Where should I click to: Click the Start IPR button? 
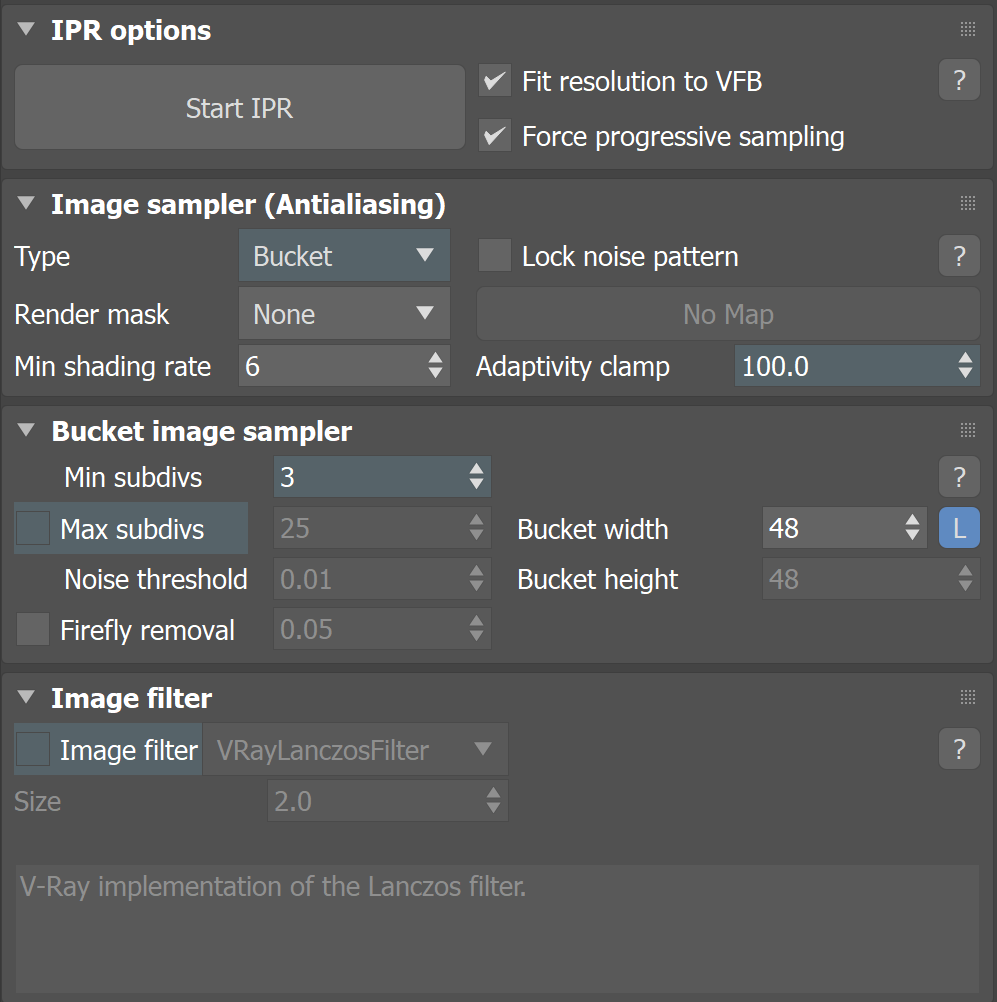[240, 107]
